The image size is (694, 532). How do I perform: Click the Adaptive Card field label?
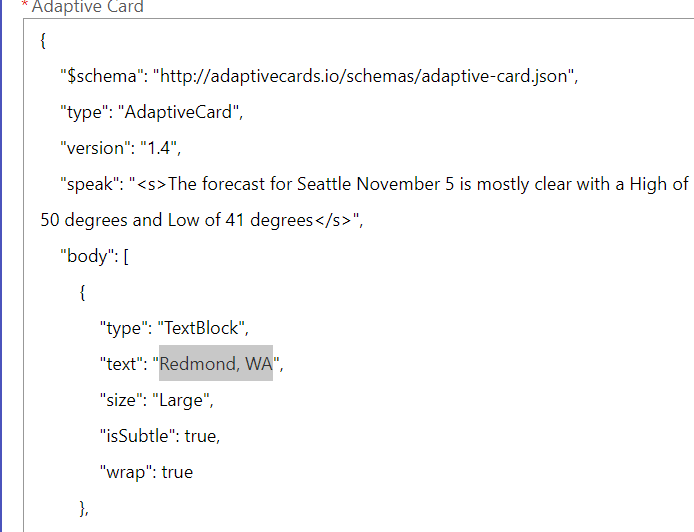pyautogui.click(x=87, y=7)
